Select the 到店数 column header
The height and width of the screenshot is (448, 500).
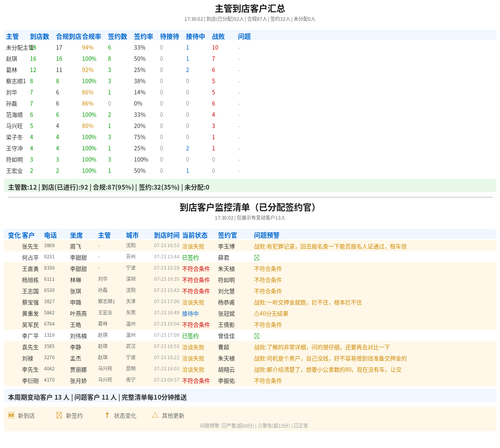click(x=39, y=36)
